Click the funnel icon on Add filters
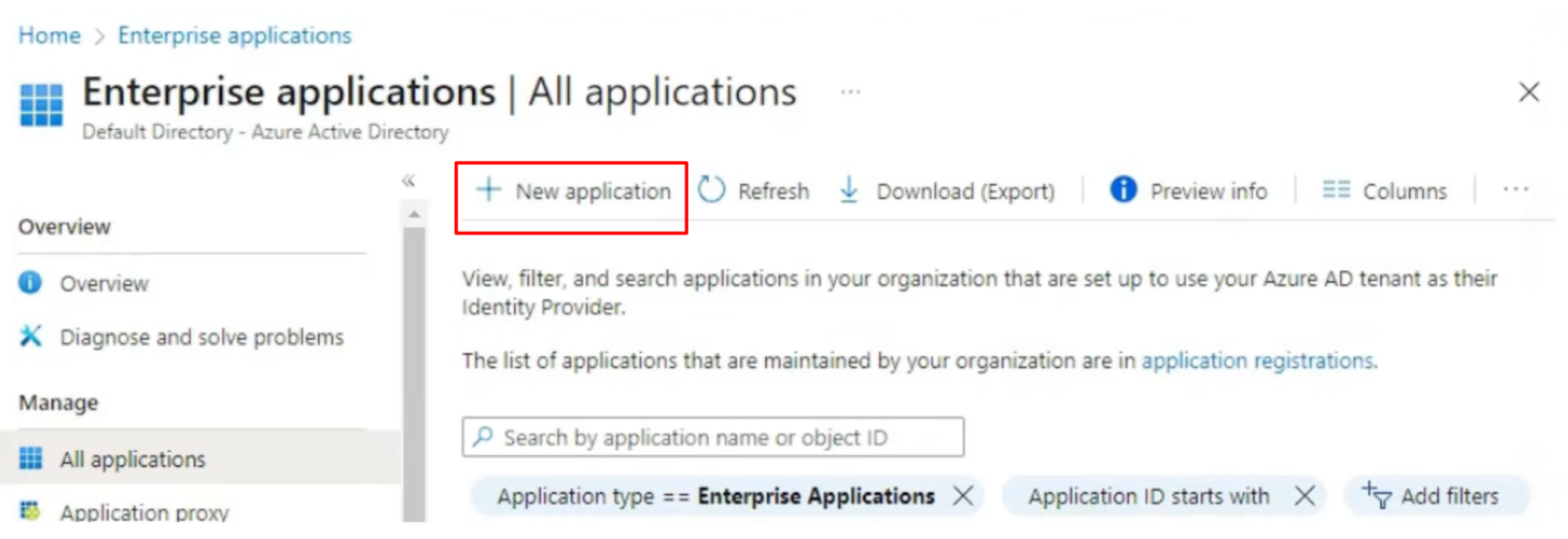This screenshot has height=539, width=1568. tap(1377, 495)
